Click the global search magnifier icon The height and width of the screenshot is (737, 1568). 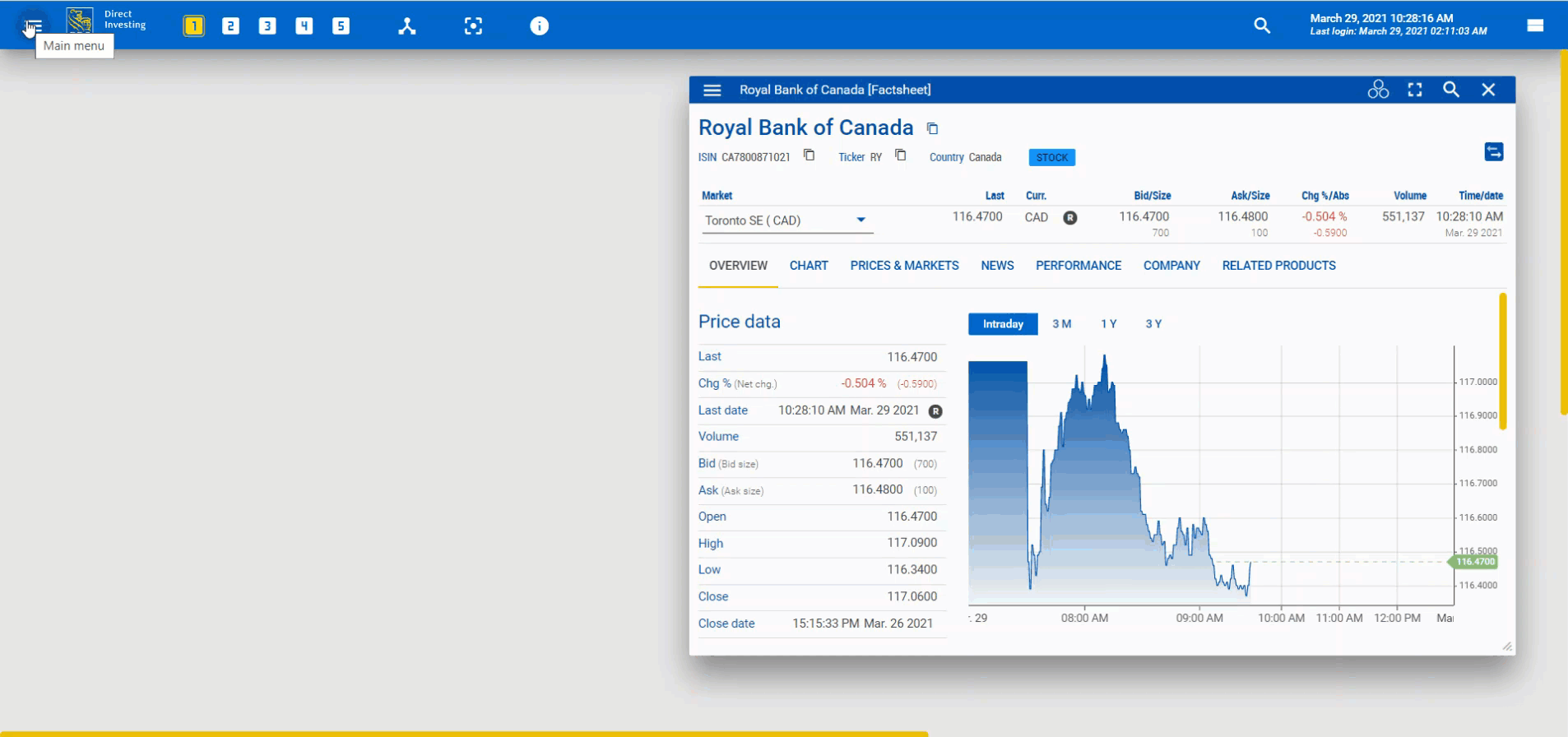[x=1262, y=26]
